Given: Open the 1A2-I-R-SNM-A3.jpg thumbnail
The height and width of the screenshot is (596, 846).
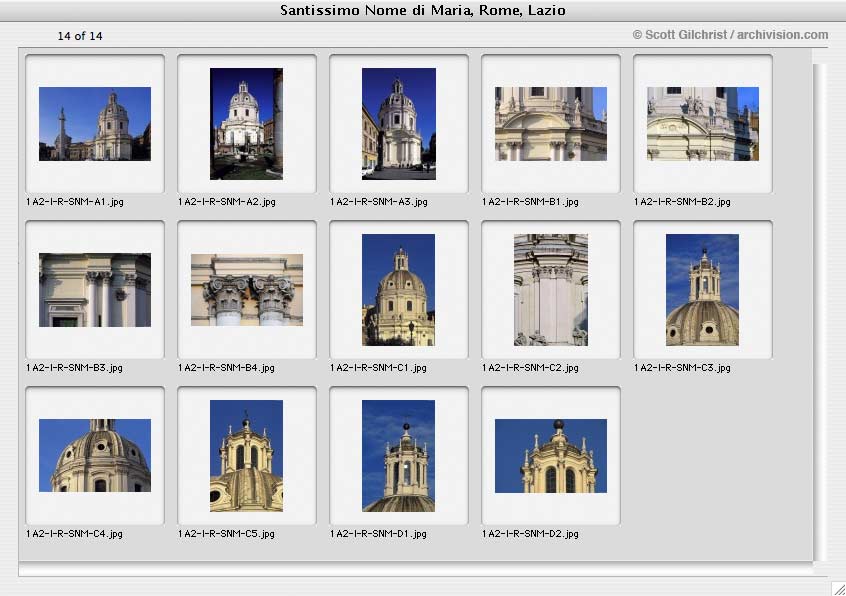Looking at the screenshot, I should [399, 124].
